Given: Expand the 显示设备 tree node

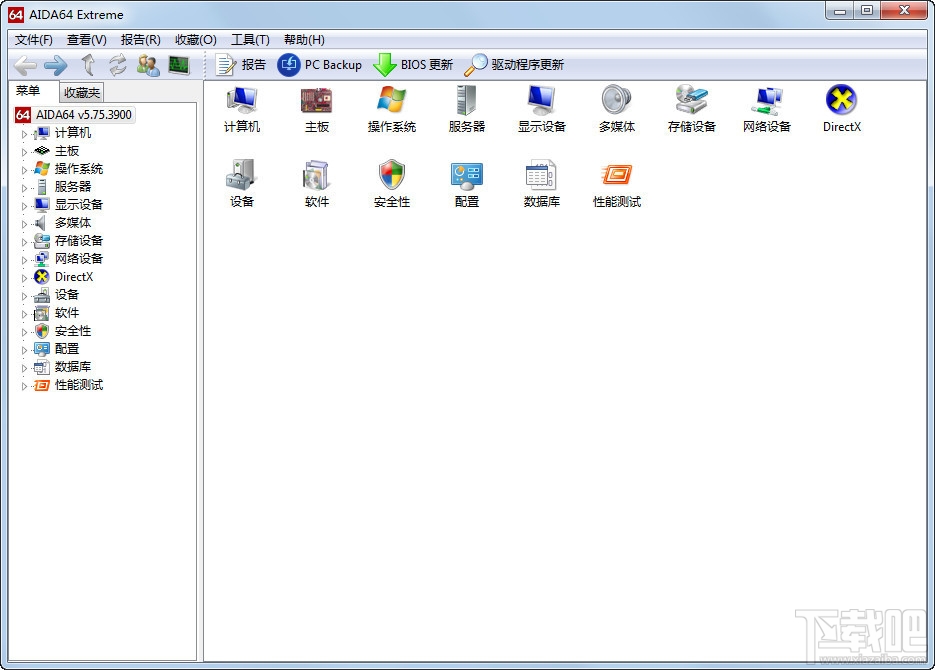Looking at the screenshot, I should tap(24, 206).
